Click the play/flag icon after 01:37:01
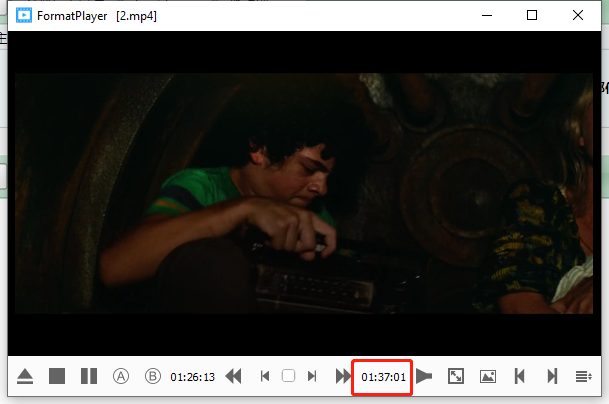Screen dimensions: 609x404 (x=424, y=376)
